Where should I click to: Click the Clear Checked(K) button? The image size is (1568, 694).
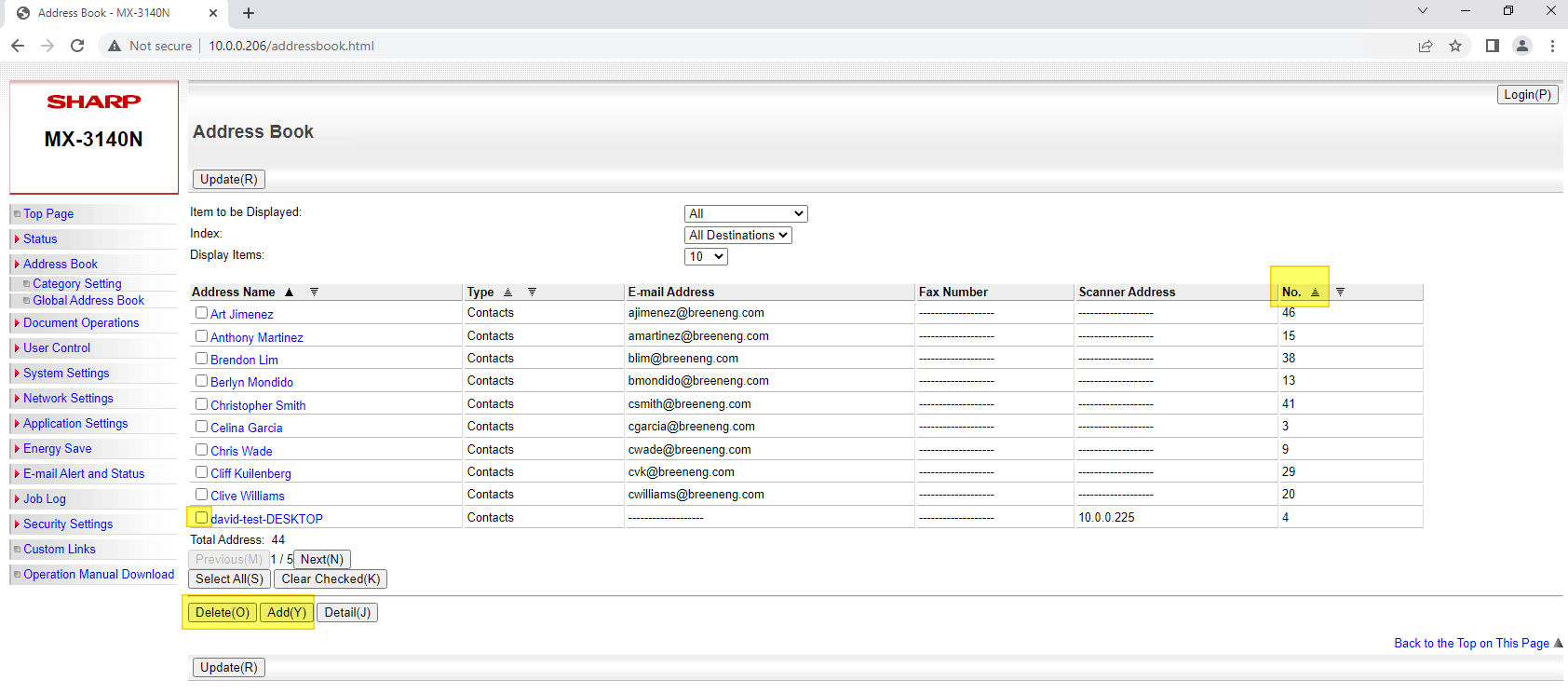pyautogui.click(x=331, y=578)
